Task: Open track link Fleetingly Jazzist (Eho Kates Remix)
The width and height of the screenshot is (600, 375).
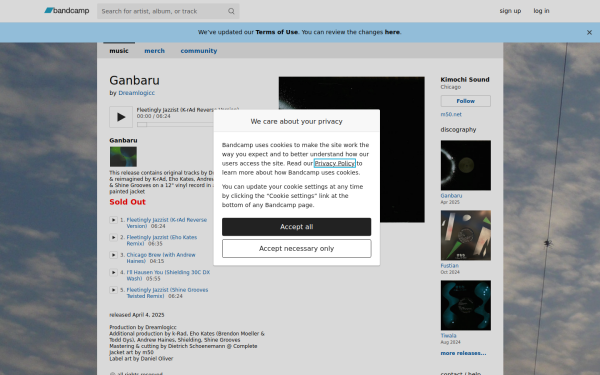Action: pyautogui.click(x=161, y=241)
